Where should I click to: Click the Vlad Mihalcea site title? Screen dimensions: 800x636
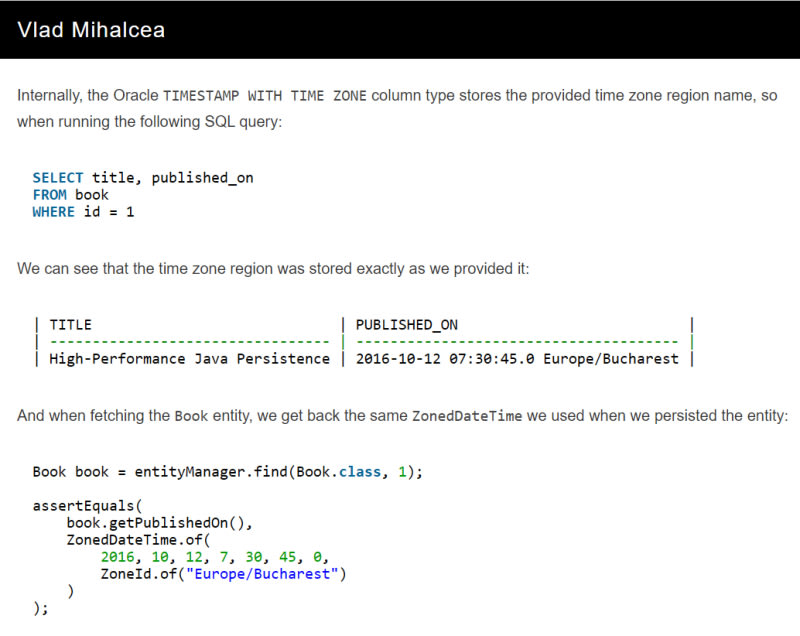pyautogui.click(x=91, y=29)
